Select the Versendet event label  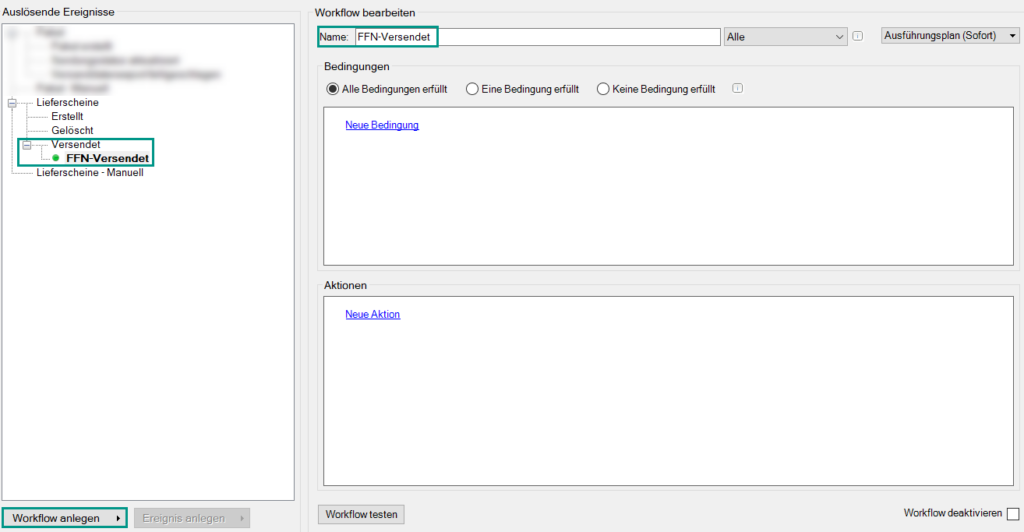click(x=75, y=145)
